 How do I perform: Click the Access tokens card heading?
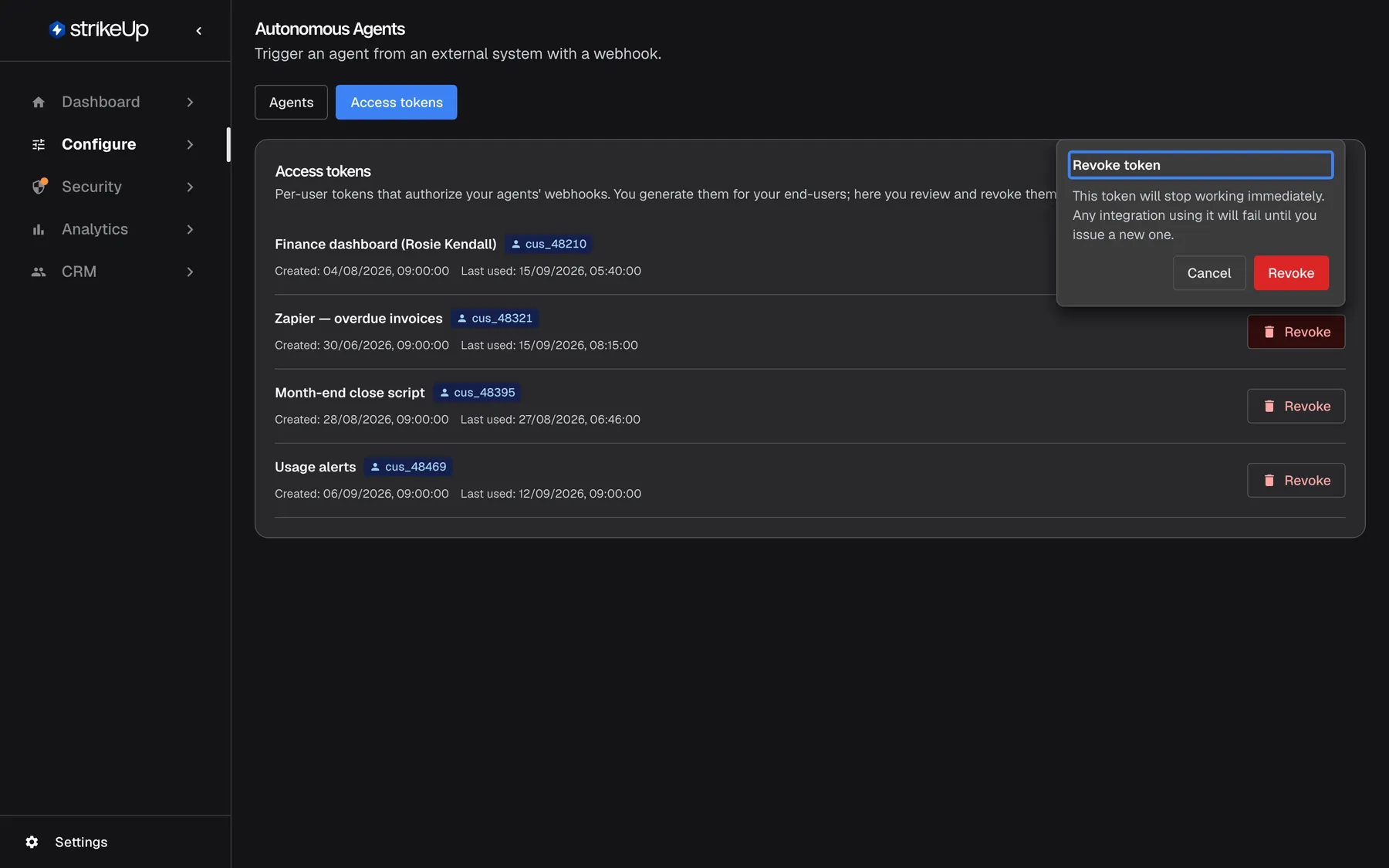pos(323,171)
